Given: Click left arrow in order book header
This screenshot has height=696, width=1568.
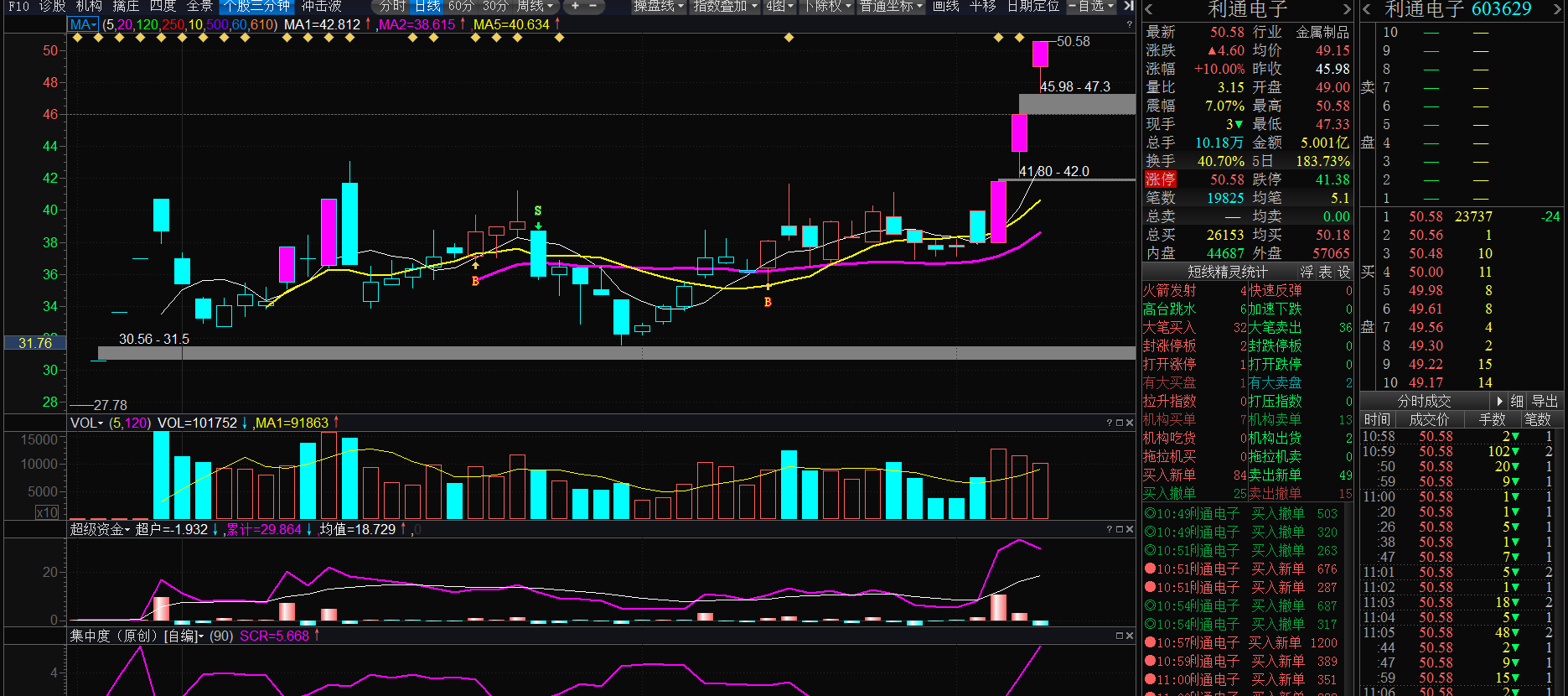Looking at the screenshot, I should (x=1367, y=10).
